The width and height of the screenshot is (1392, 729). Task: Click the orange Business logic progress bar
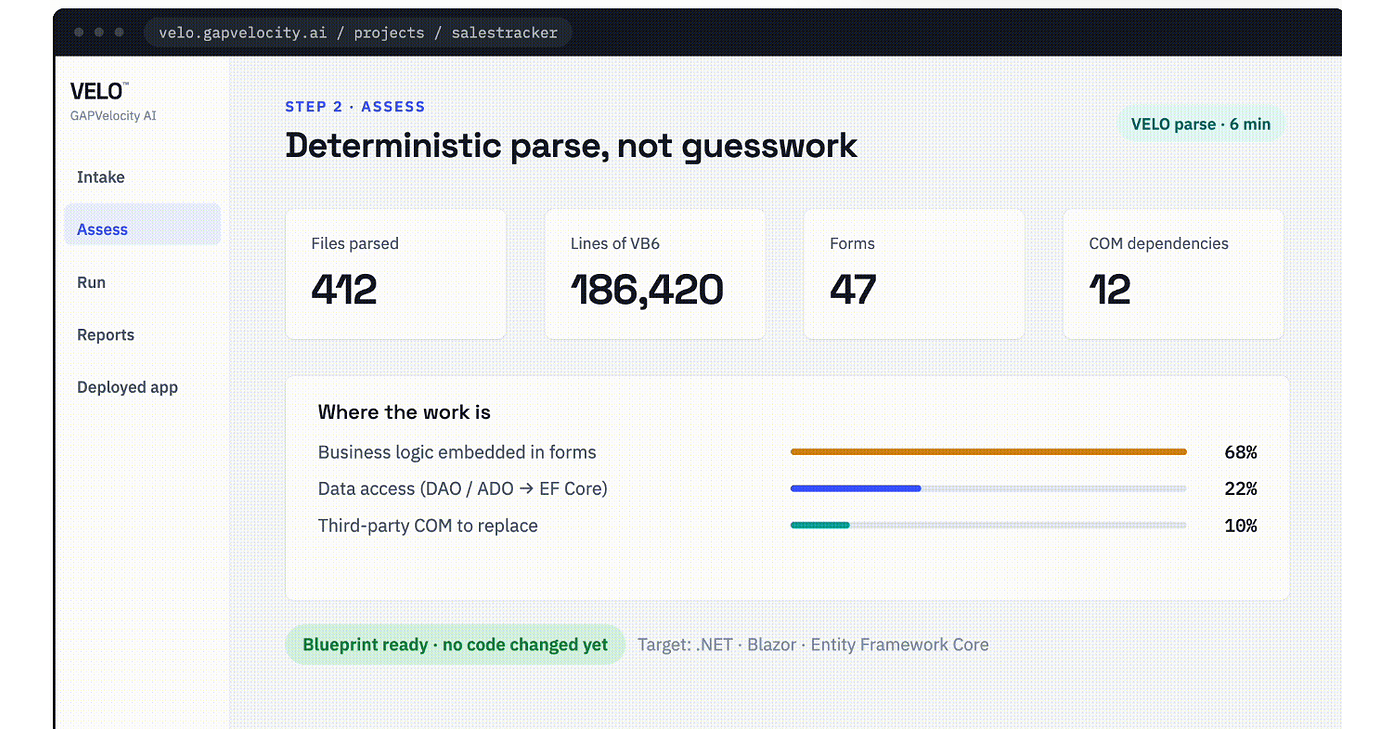click(x=988, y=452)
